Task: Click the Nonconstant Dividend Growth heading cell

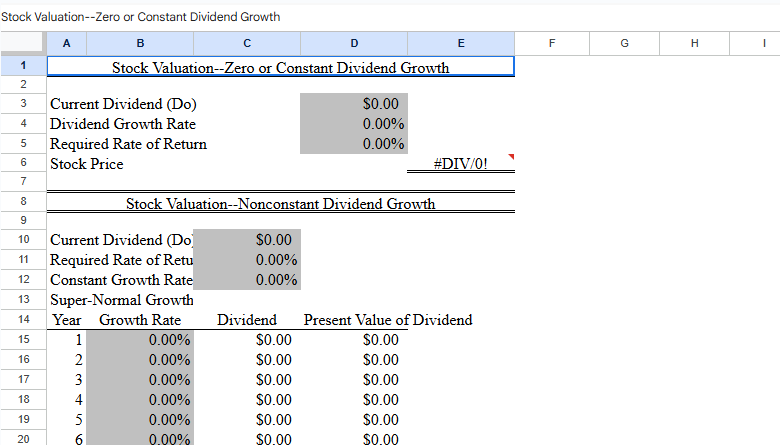Action: (x=280, y=204)
